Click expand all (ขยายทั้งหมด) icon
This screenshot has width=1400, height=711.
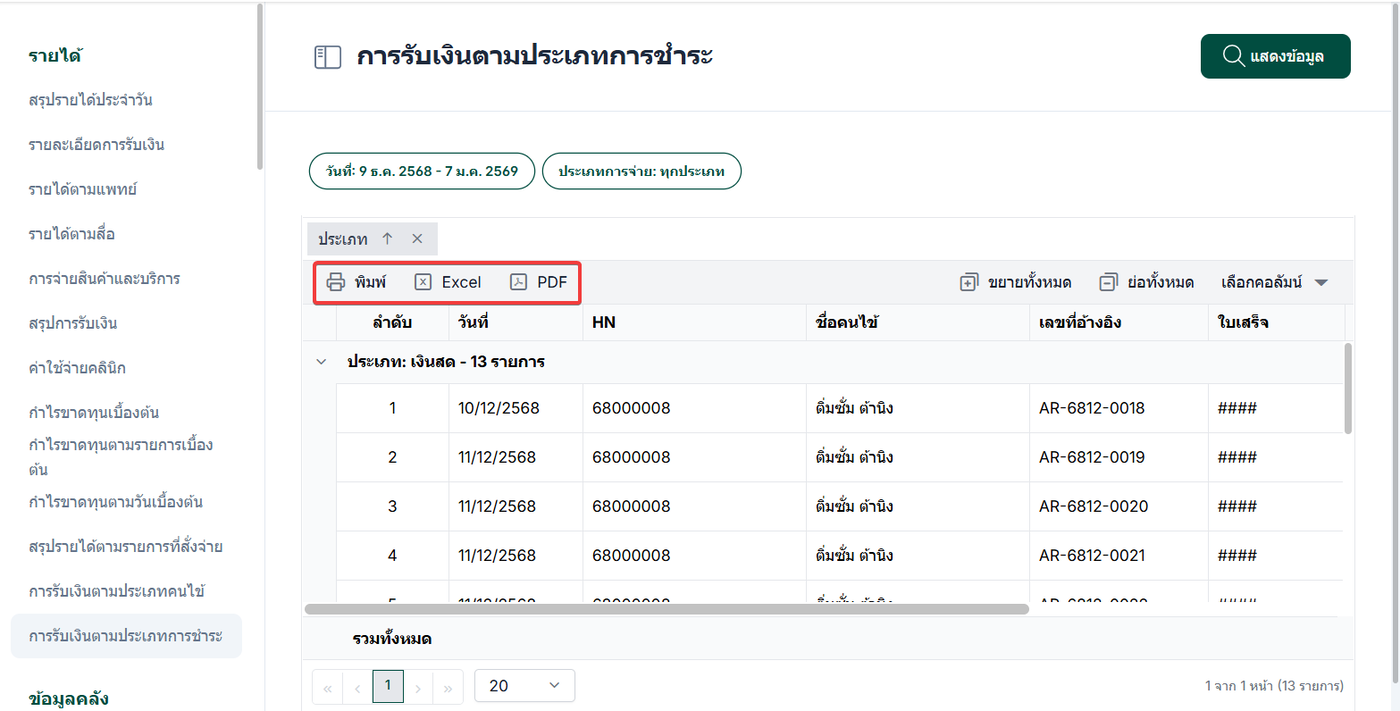(968, 282)
